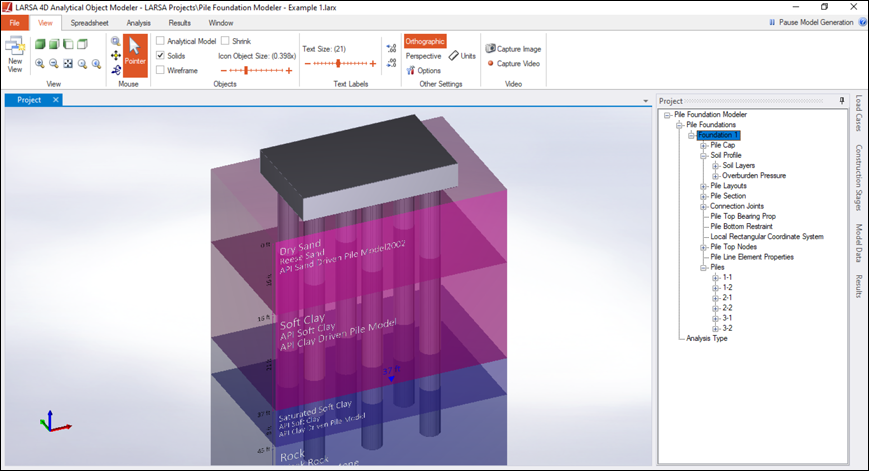Collapse the Soil Profile node
The height and width of the screenshot is (471, 869).
[x=703, y=156]
